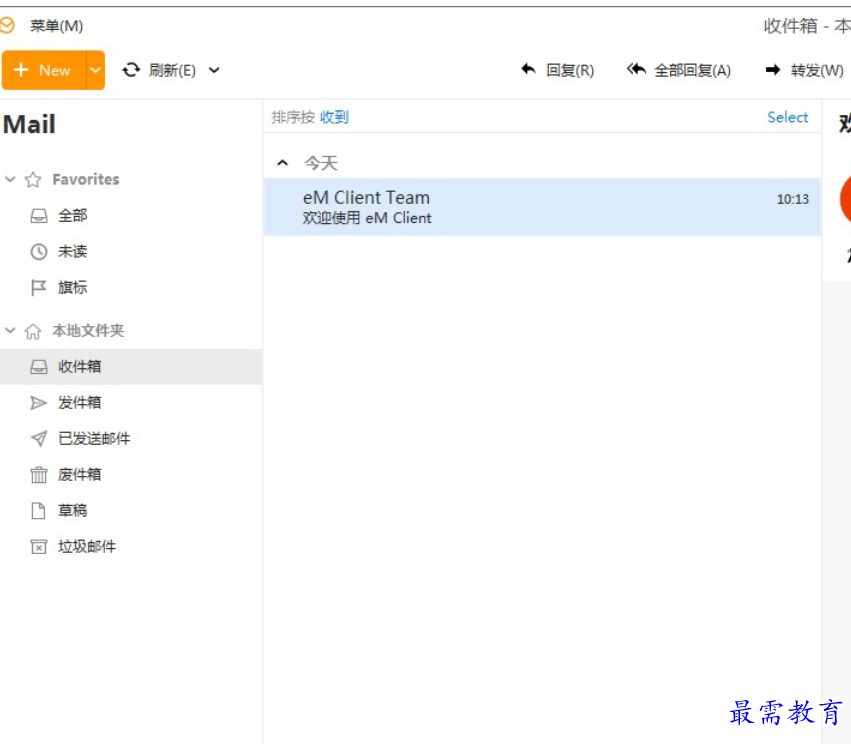
Task: Collapse the 今天 group chevron
Action: [282, 163]
